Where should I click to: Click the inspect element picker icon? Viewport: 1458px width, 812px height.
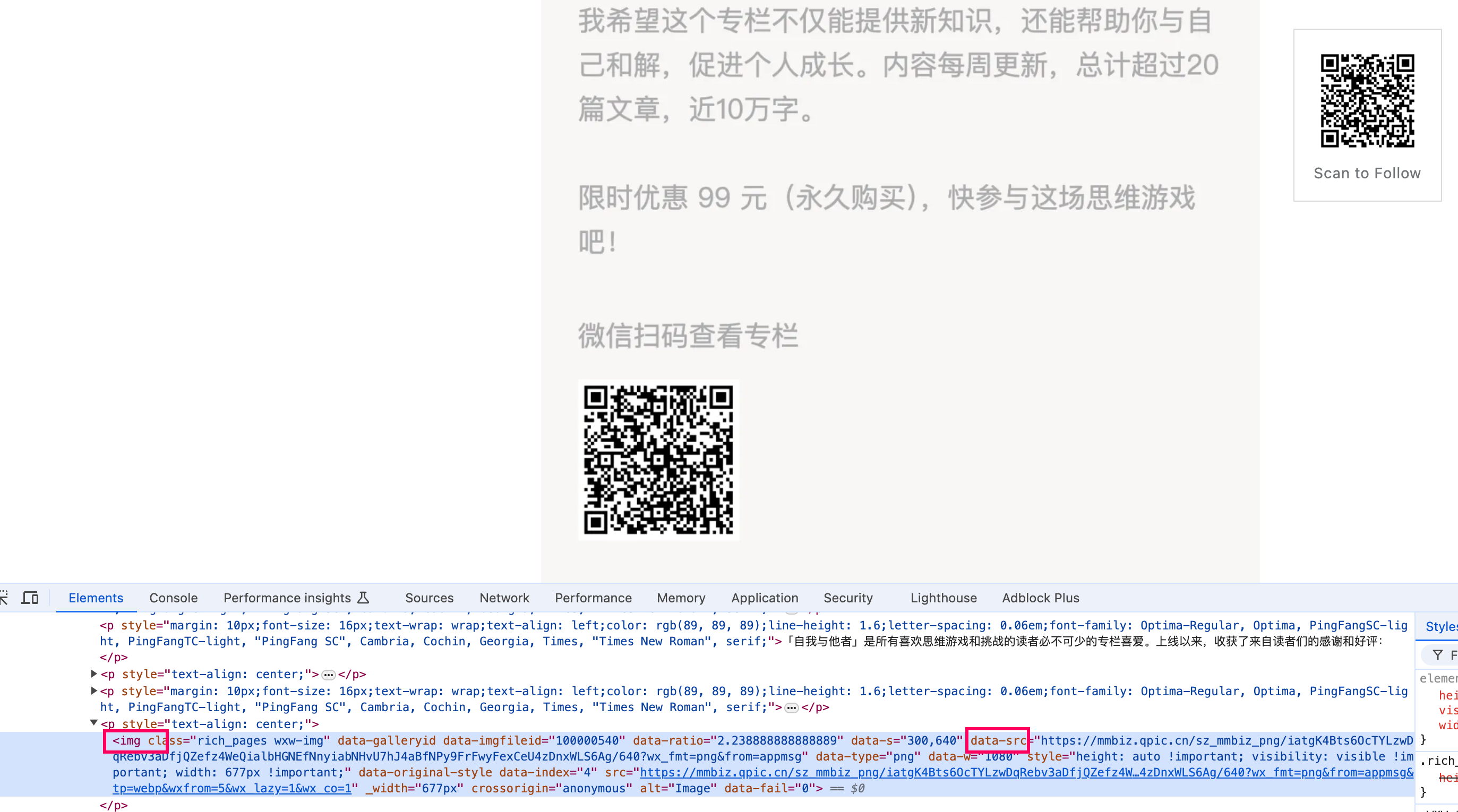pyautogui.click(x=4, y=598)
